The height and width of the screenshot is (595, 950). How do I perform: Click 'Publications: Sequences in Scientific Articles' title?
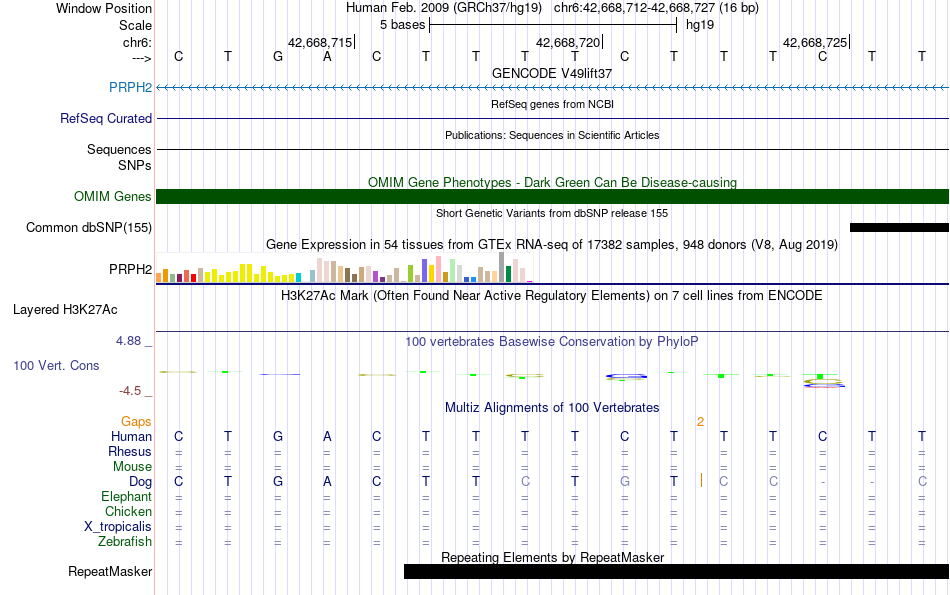[x=552, y=135]
